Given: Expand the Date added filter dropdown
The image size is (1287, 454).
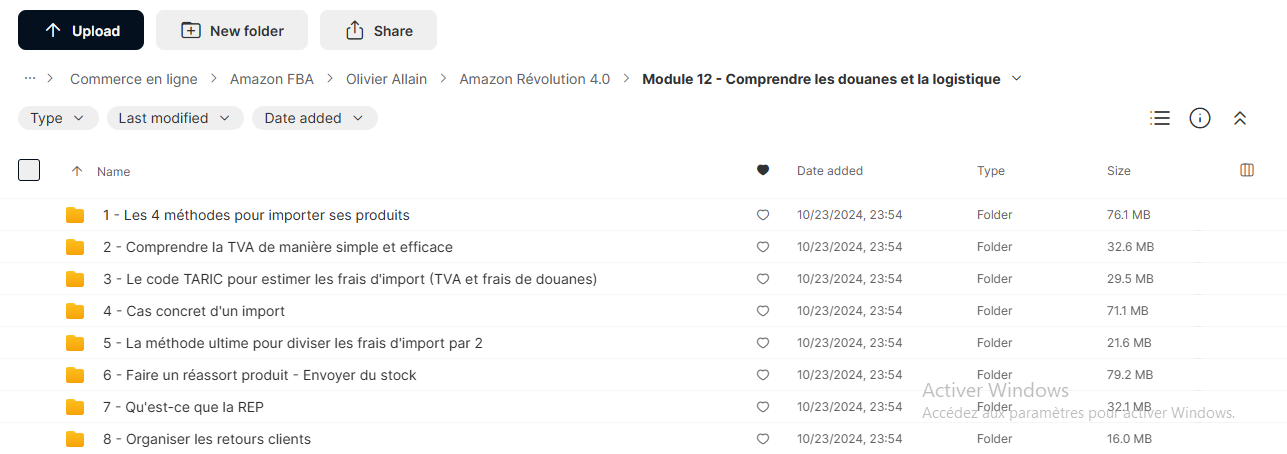Looking at the screenshot, I should 315,118.
